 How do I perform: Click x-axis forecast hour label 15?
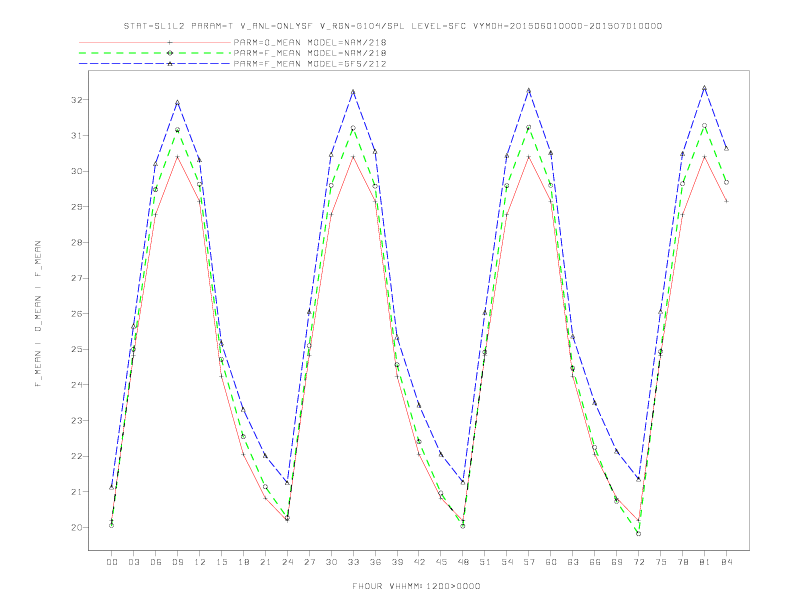[221, 562]
